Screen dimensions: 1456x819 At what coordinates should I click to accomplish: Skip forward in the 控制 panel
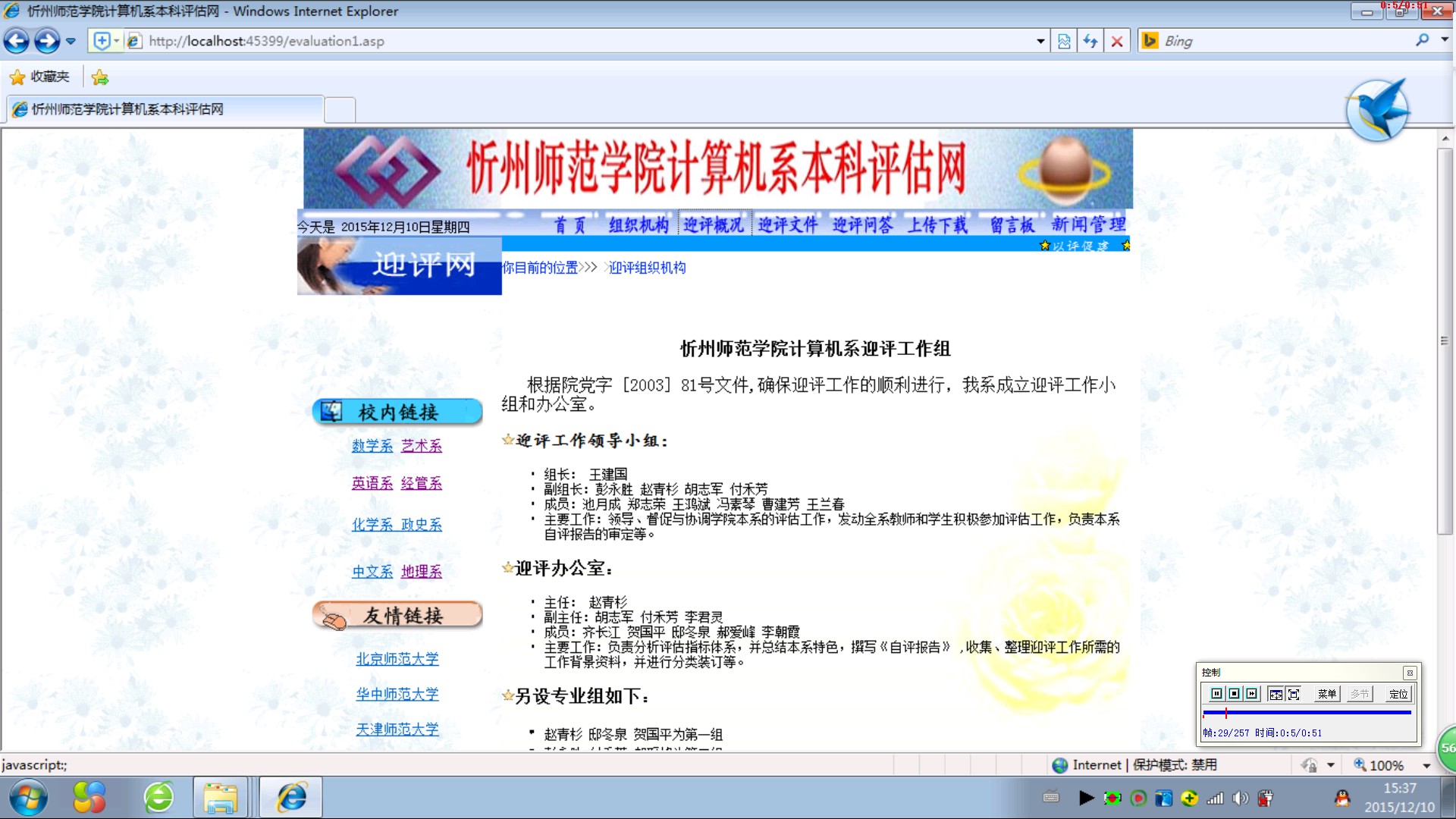(x=1251, y=694)
